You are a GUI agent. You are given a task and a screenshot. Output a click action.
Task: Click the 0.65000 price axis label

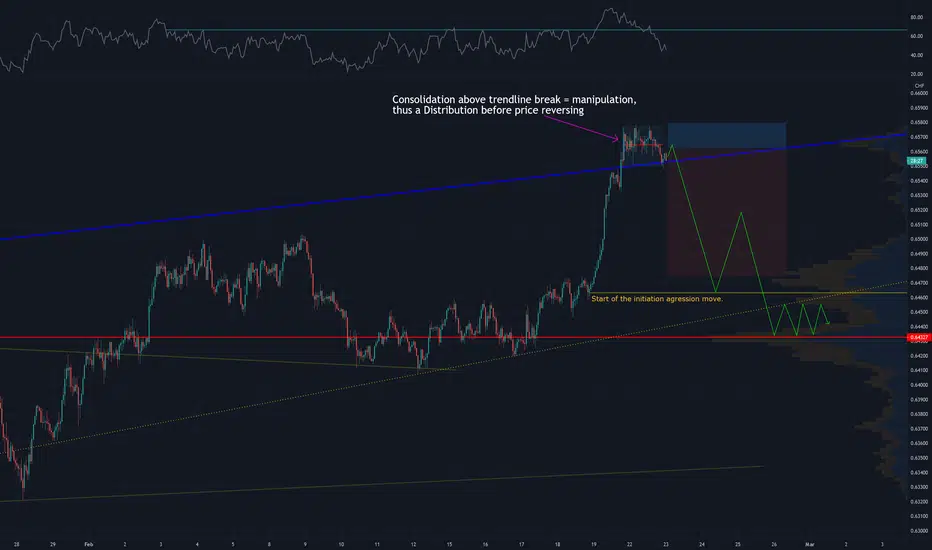coord(919,239)
